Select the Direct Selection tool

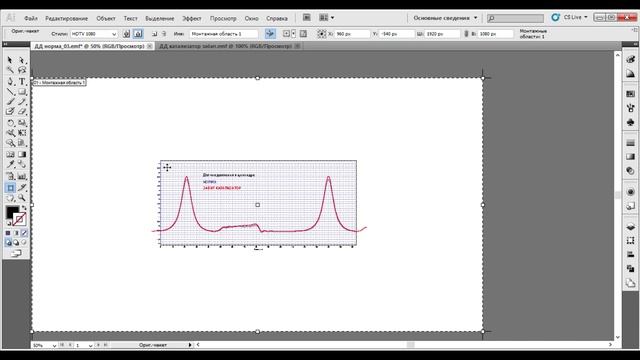click(22, 60)
